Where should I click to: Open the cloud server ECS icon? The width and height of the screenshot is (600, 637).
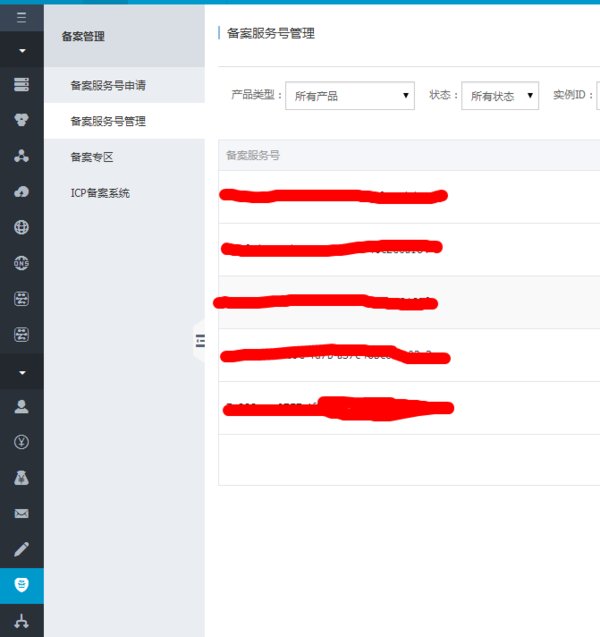coord(22,84)
